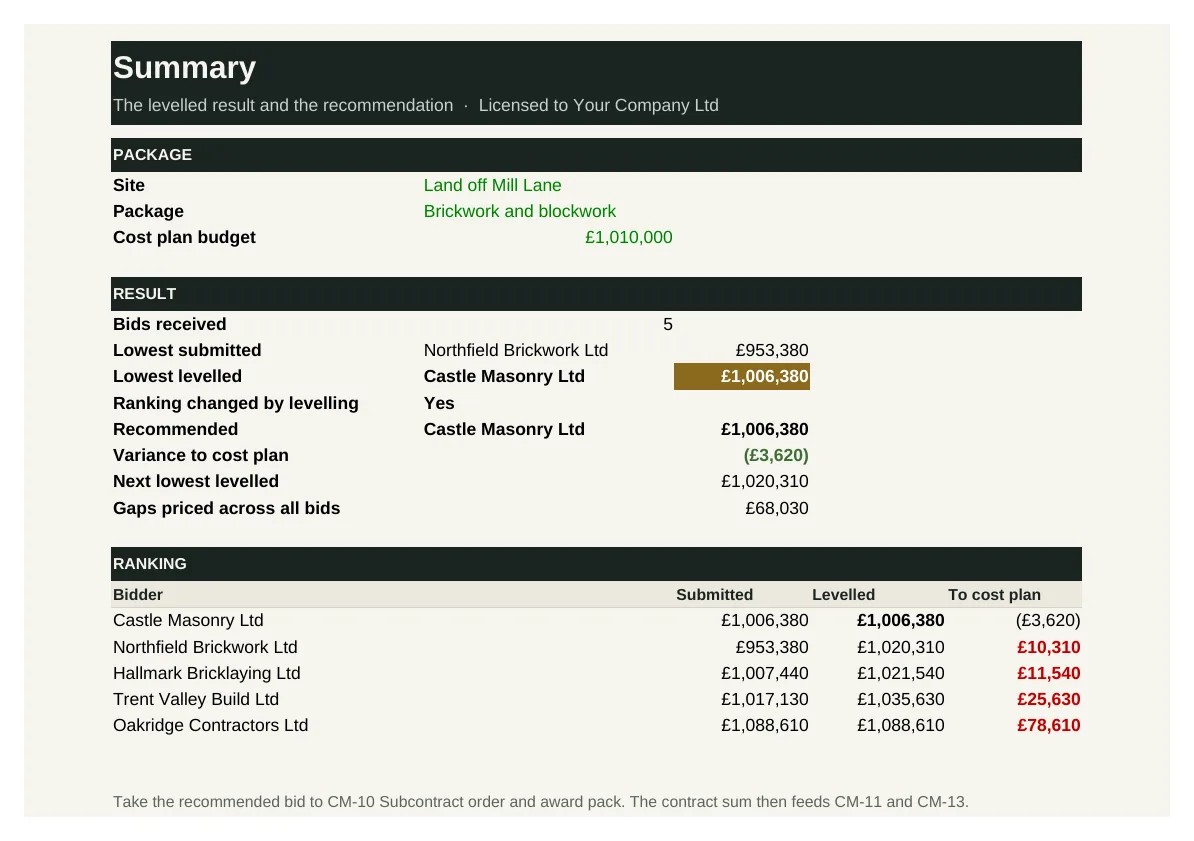This screenshot has height=841, width=1194.
Task: Click the 'To cost plan' column header
Action: click(994, 595)
